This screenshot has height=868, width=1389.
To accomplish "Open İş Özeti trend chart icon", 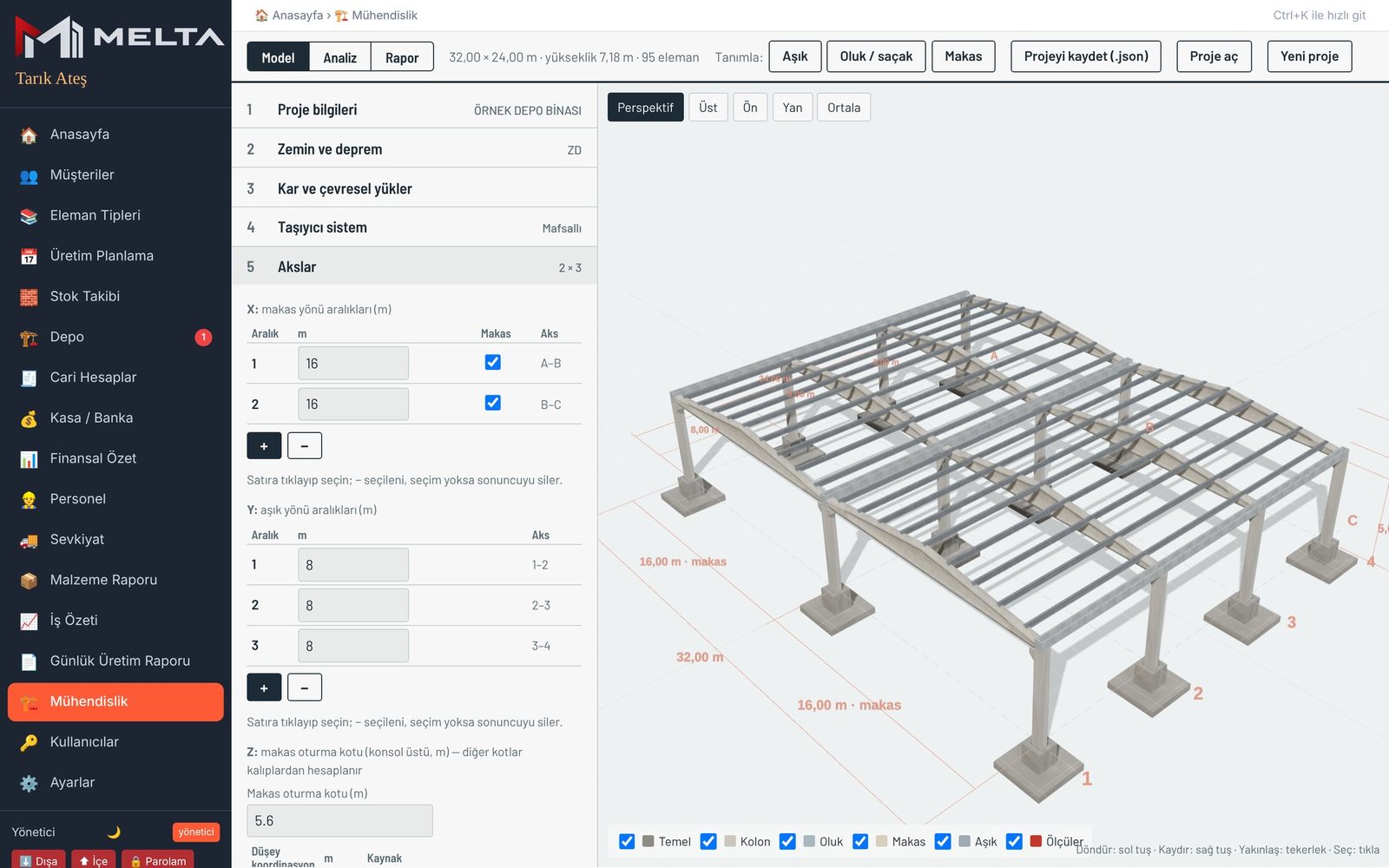I will [x=29, y=621].
